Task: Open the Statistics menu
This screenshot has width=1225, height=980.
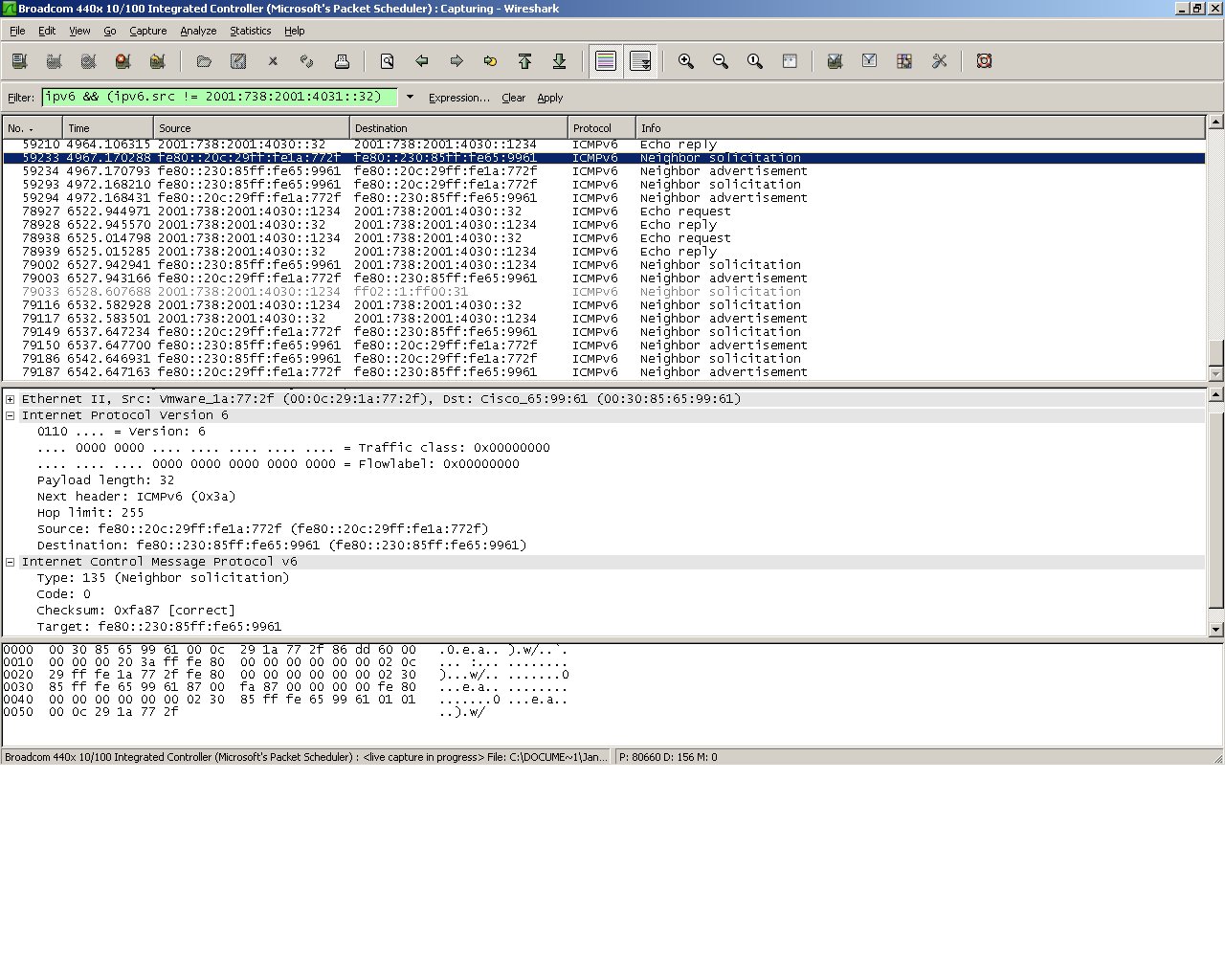Action: pos(250,31)
